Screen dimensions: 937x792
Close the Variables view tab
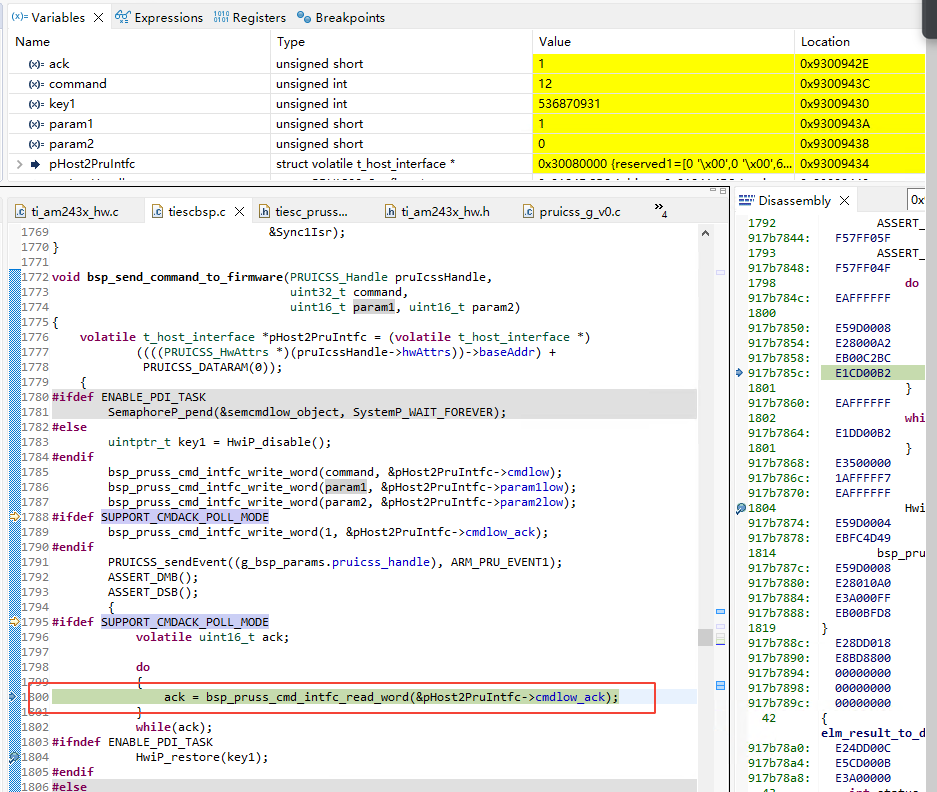pos(98,17)
